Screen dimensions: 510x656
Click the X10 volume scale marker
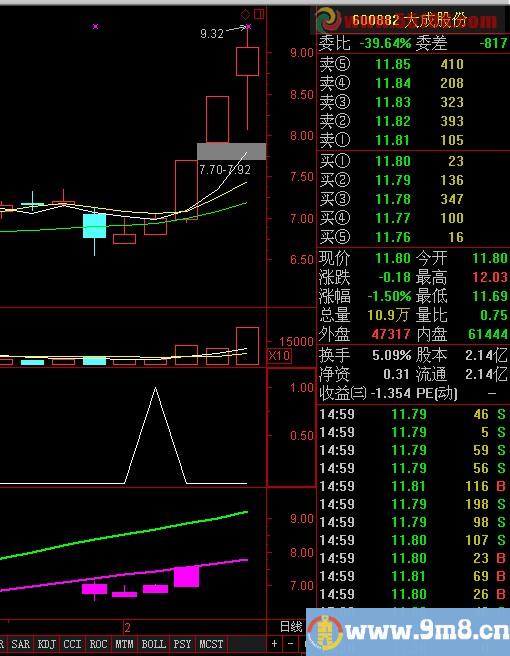(279, 356)
